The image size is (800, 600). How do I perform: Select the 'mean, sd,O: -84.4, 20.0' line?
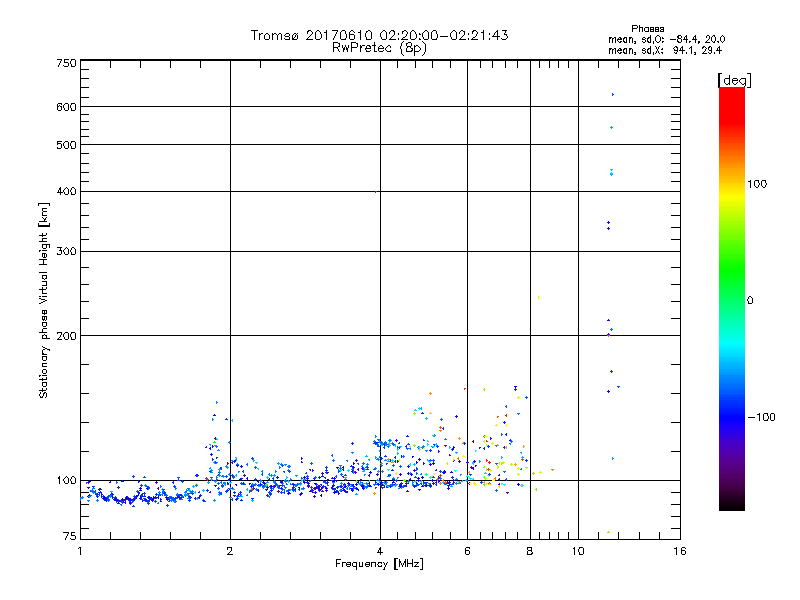click(666, 39)
